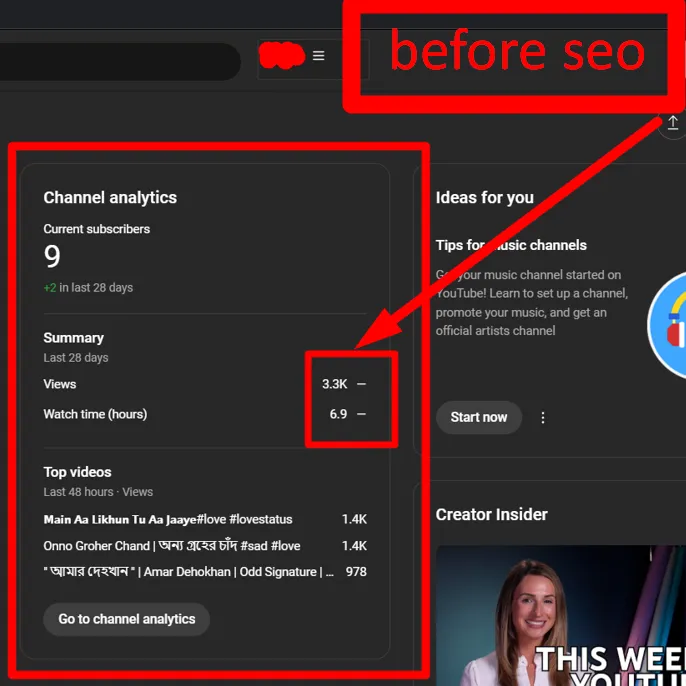This screenshot has width=686, height=686.
Task: Select the Views value 3.3K
Action: click(335, 384)
